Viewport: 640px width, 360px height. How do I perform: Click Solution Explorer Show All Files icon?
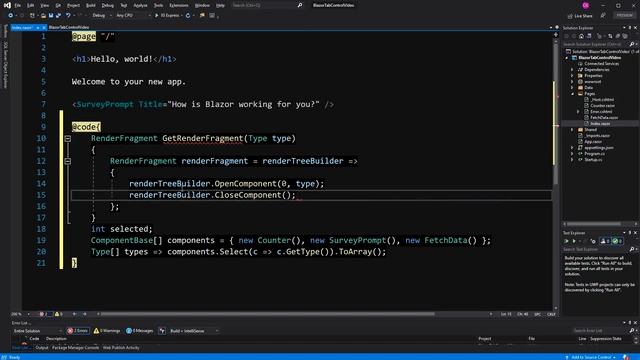pos(624,36)
